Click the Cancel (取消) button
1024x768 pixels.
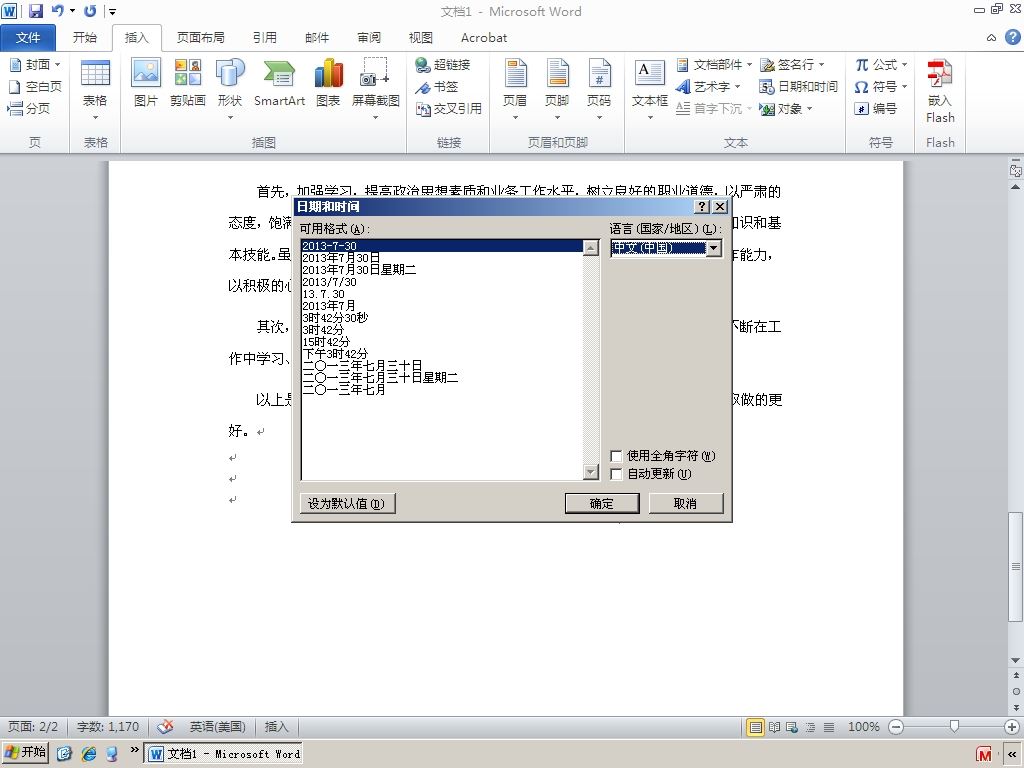[x=685, y=504]
